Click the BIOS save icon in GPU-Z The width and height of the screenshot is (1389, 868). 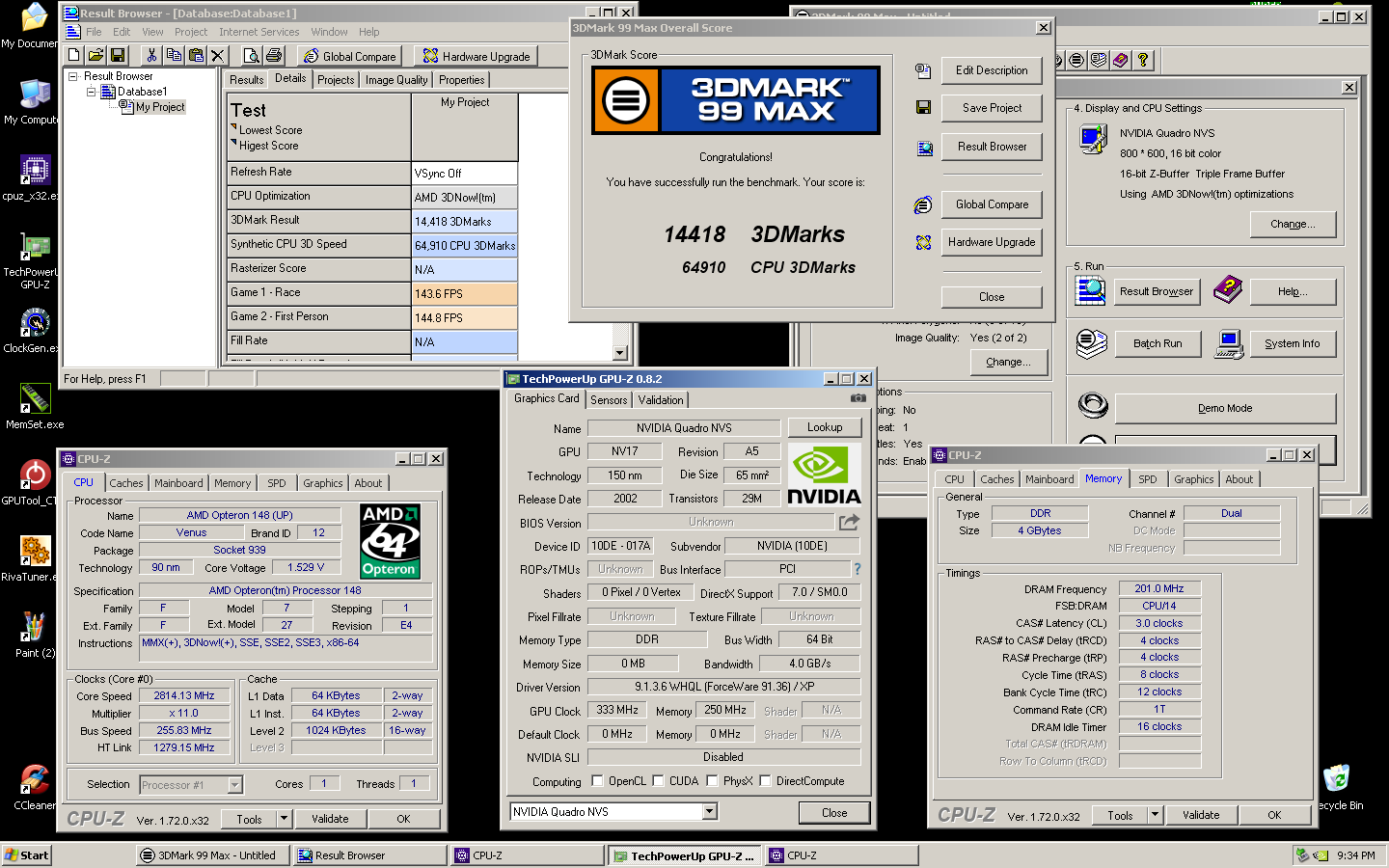(849, 523)
